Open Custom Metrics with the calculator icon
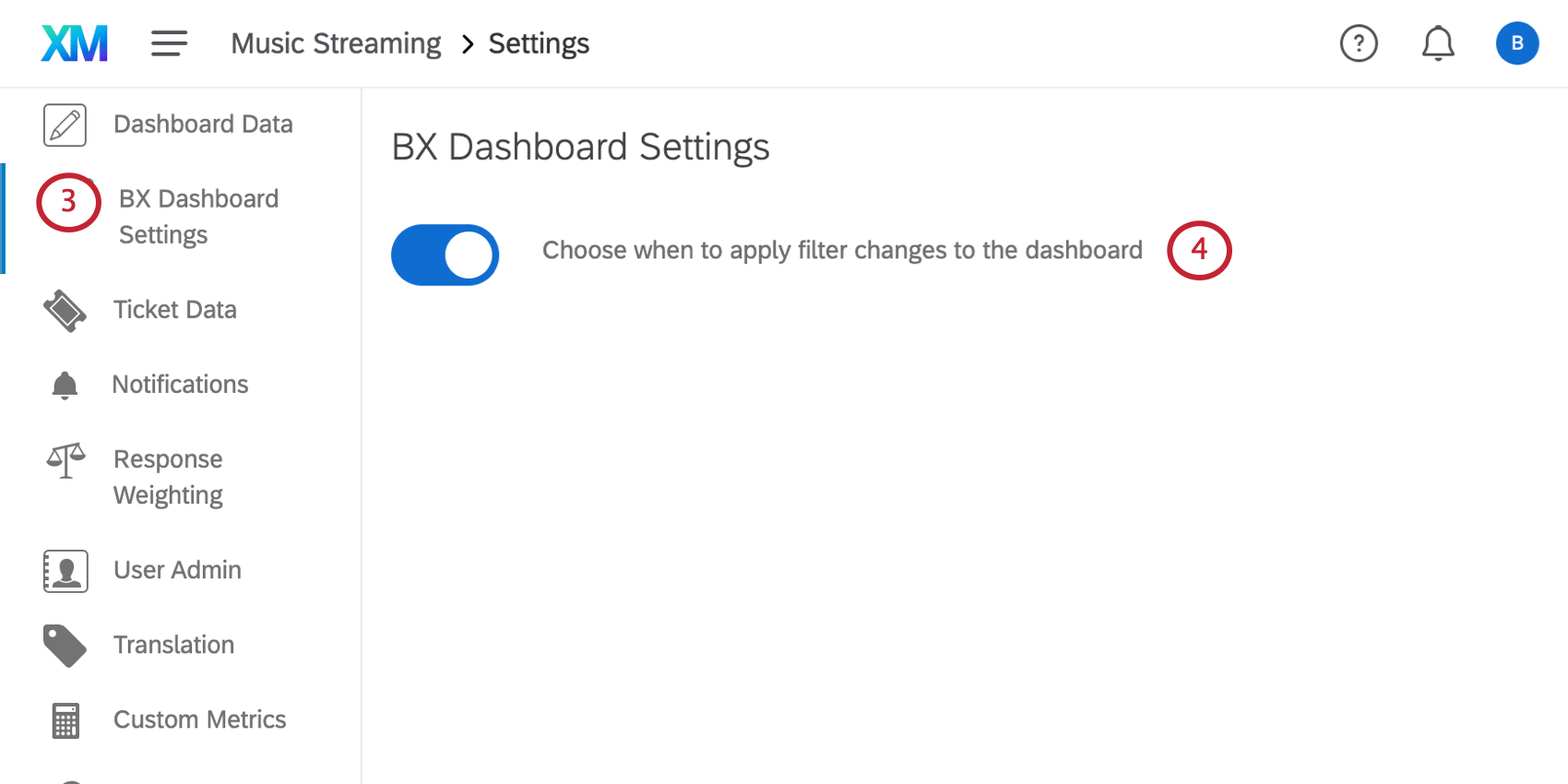 coord(64,720)
